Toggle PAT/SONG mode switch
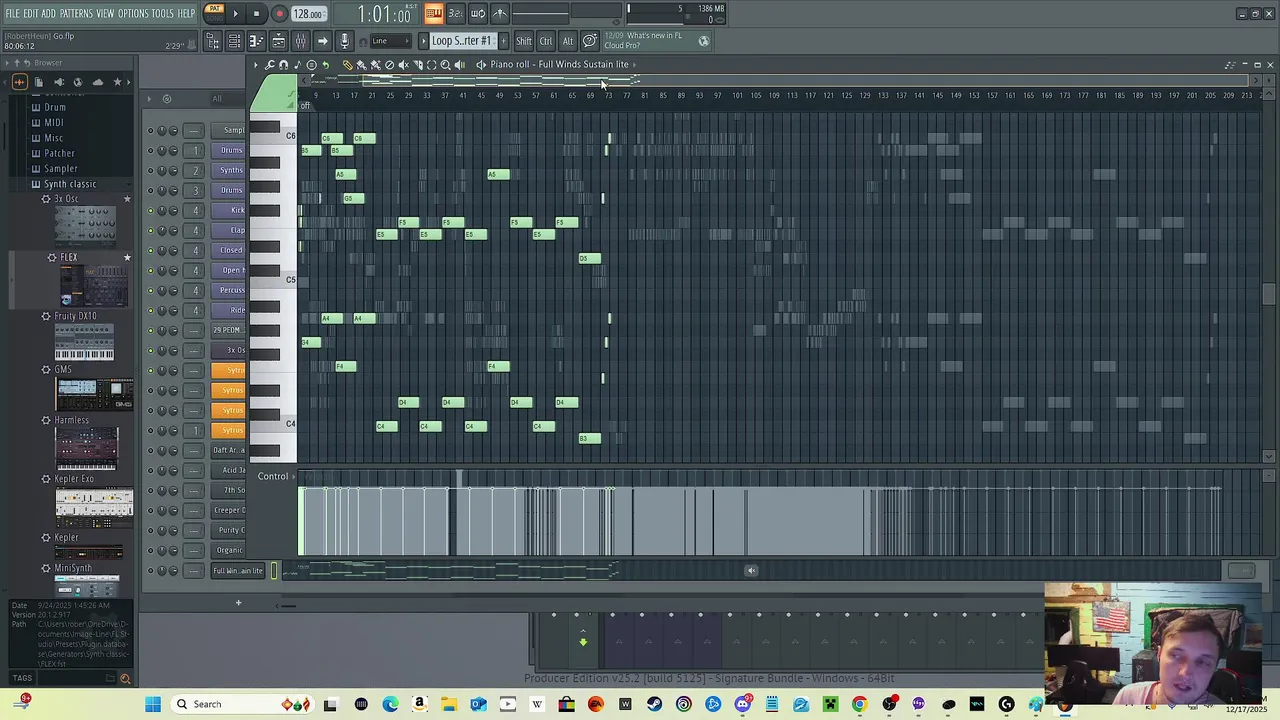 tap(214, 13)
